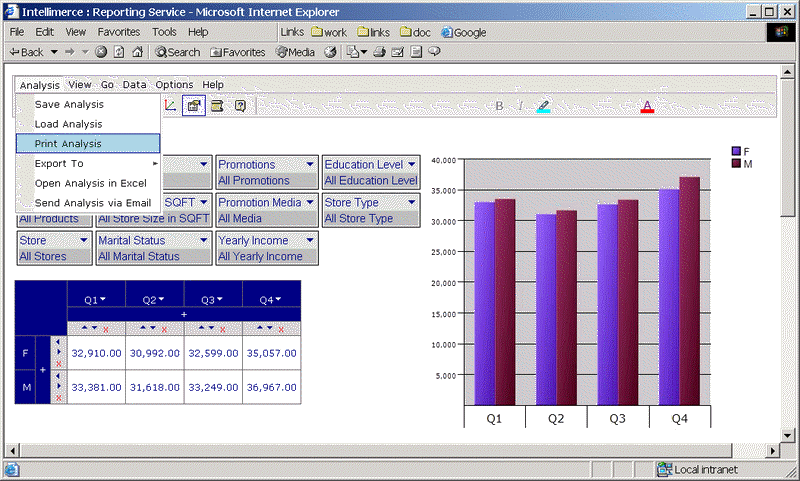Remove row M using its red x
The height and width of the screenshot is (481, 800).
click(x=59, y=397)
